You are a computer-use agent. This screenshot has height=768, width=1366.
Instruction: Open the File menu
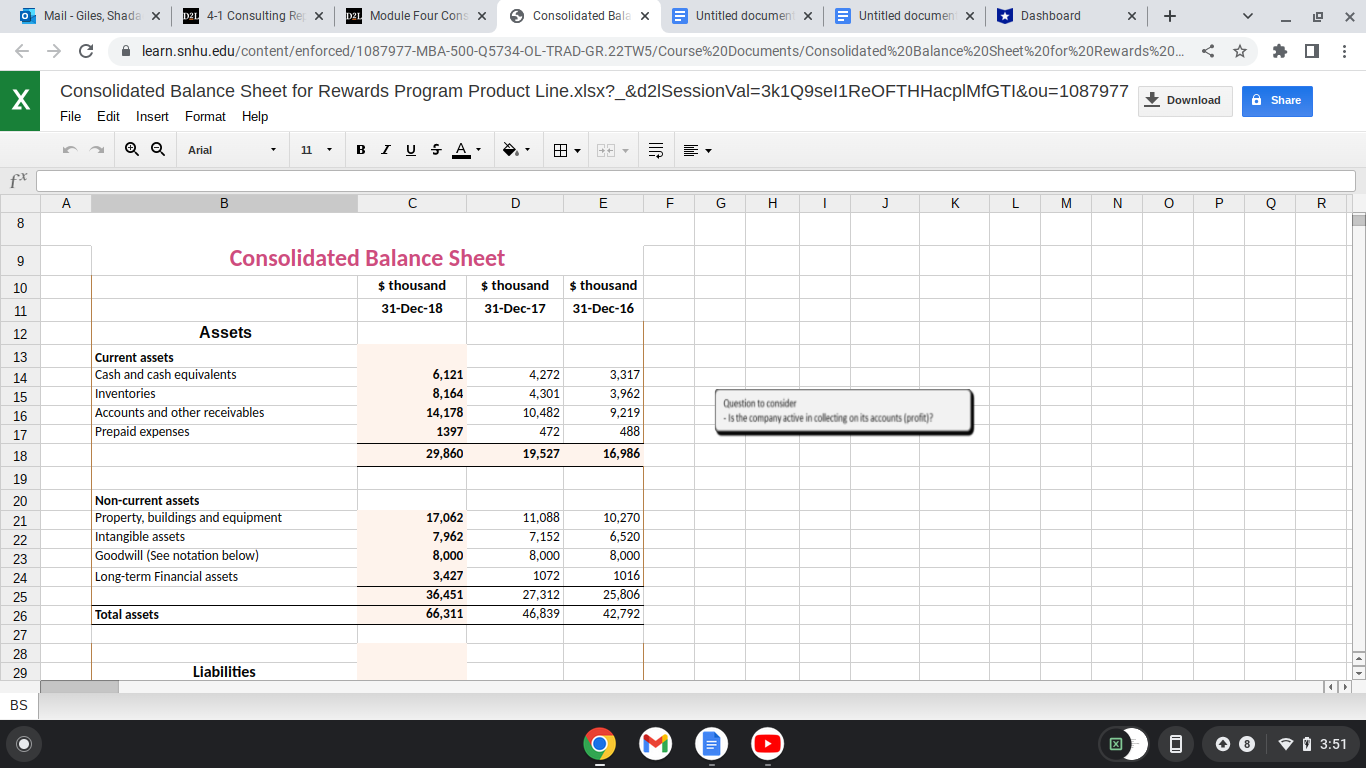pos(70,116)
